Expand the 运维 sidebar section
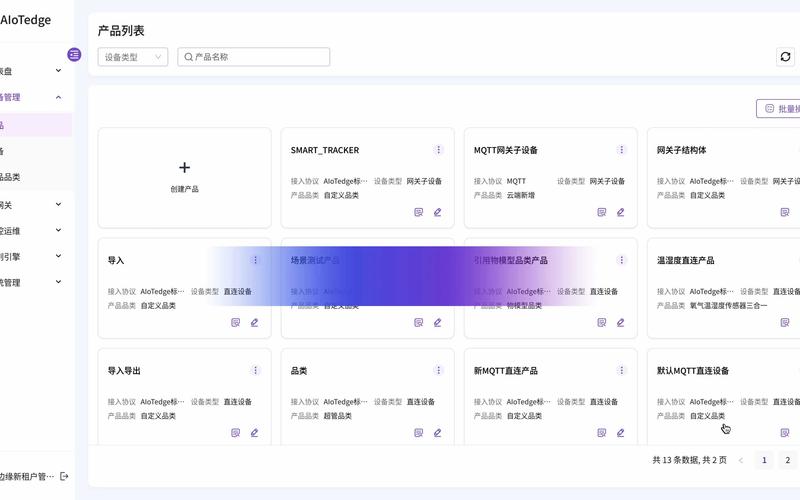The height and width of the screenshot is (500, 800). pos(58,230)
